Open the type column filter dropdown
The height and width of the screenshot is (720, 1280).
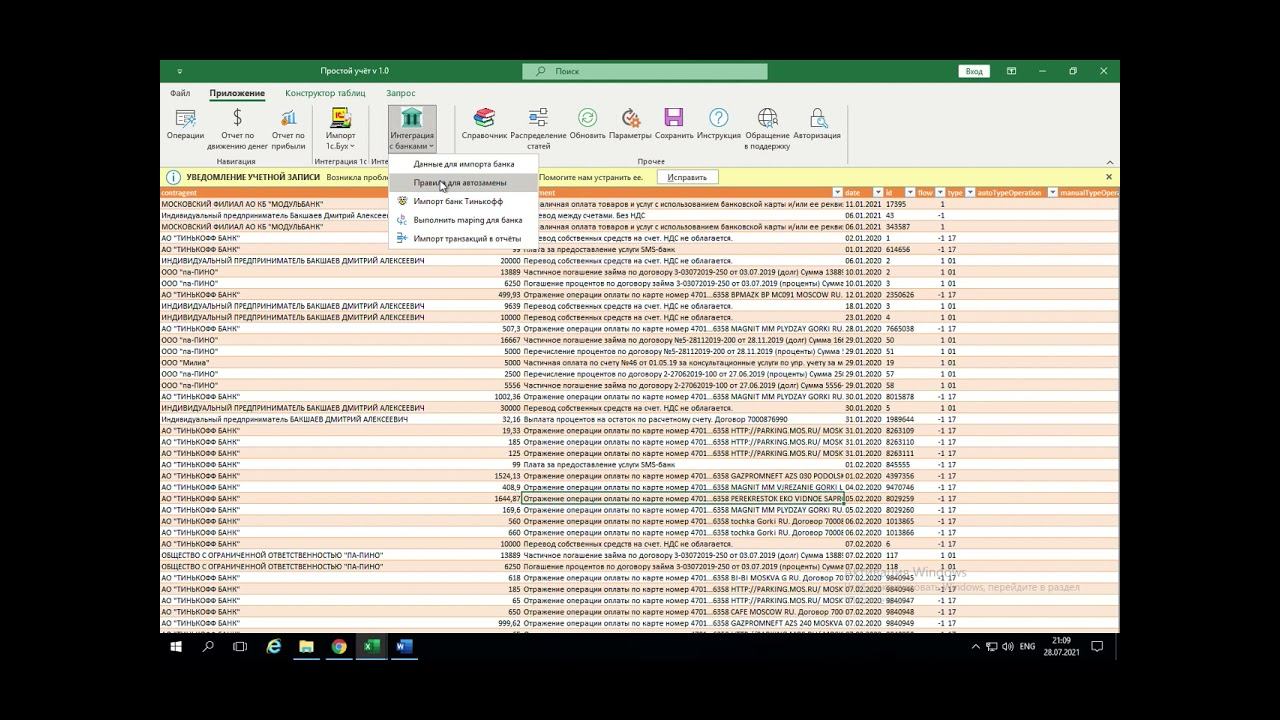tap(970, 192)
